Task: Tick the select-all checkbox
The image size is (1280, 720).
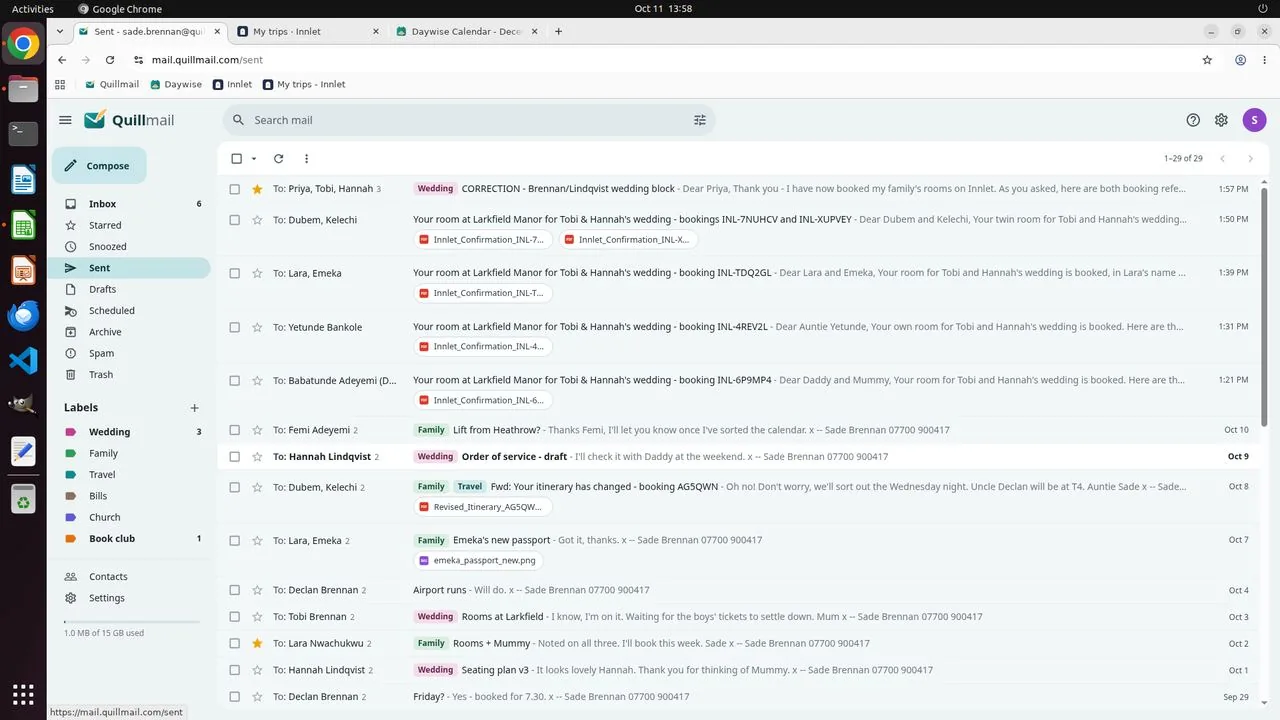Action: [x=237, y=159]
